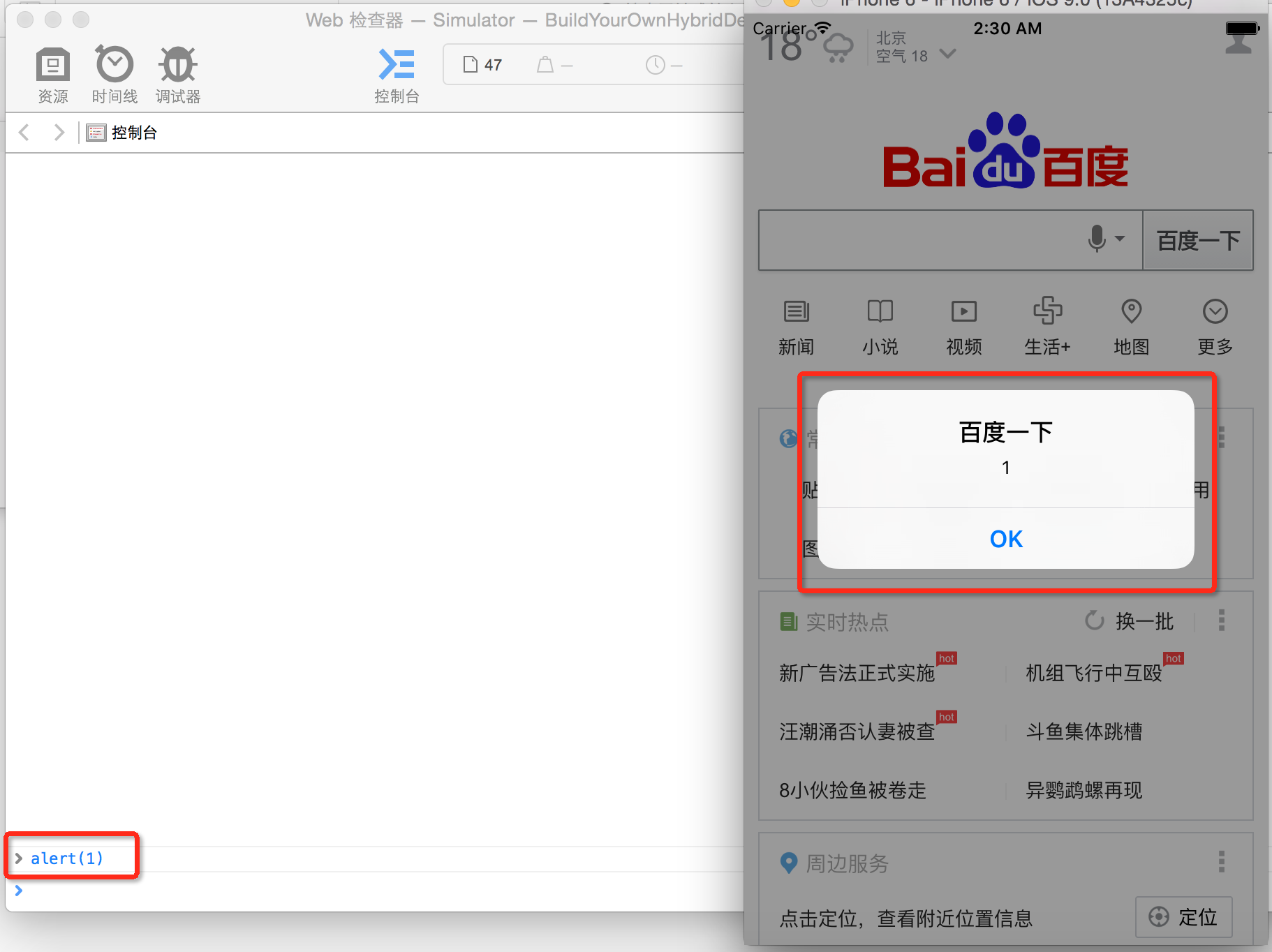Open 新广告法正式实施 news link

click(857, 673)
